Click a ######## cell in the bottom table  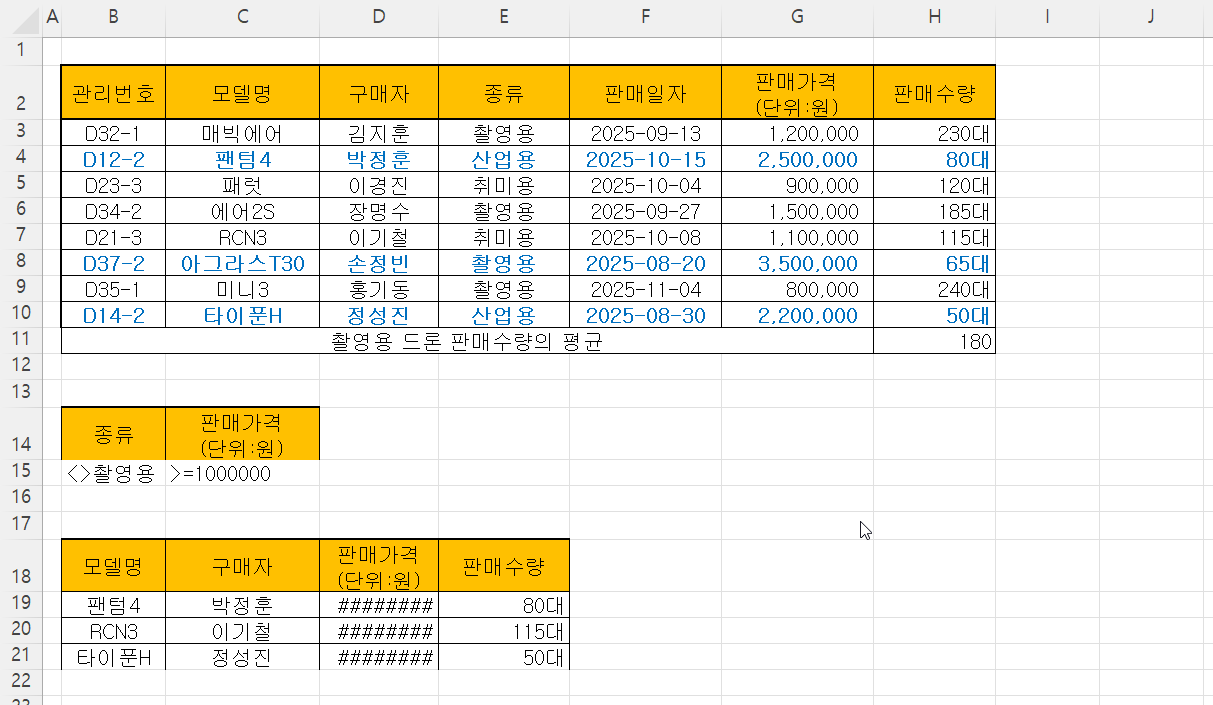pos(378,605)
